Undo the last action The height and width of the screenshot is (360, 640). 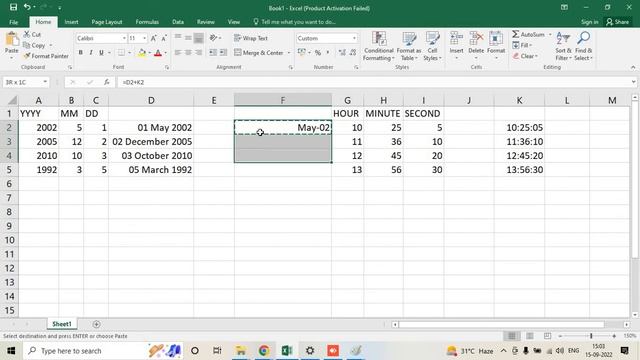point(27,7)
